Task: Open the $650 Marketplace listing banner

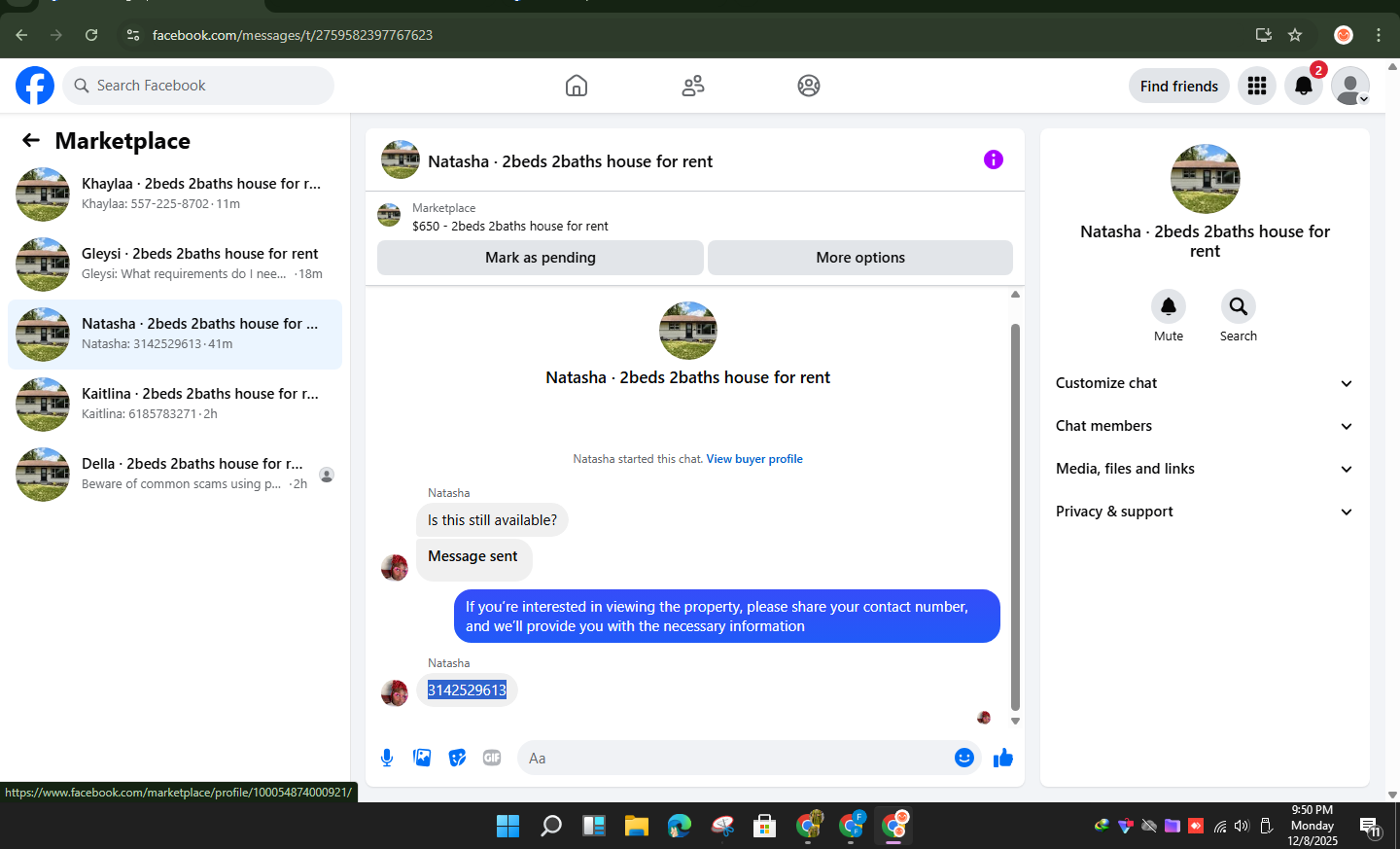Action: pos(695,217)
